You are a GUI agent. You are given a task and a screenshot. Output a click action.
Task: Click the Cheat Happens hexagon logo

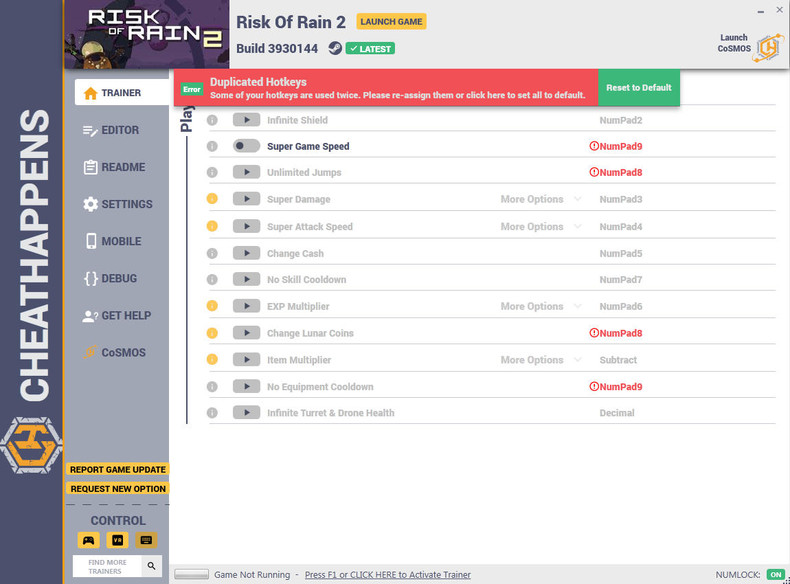31,445
